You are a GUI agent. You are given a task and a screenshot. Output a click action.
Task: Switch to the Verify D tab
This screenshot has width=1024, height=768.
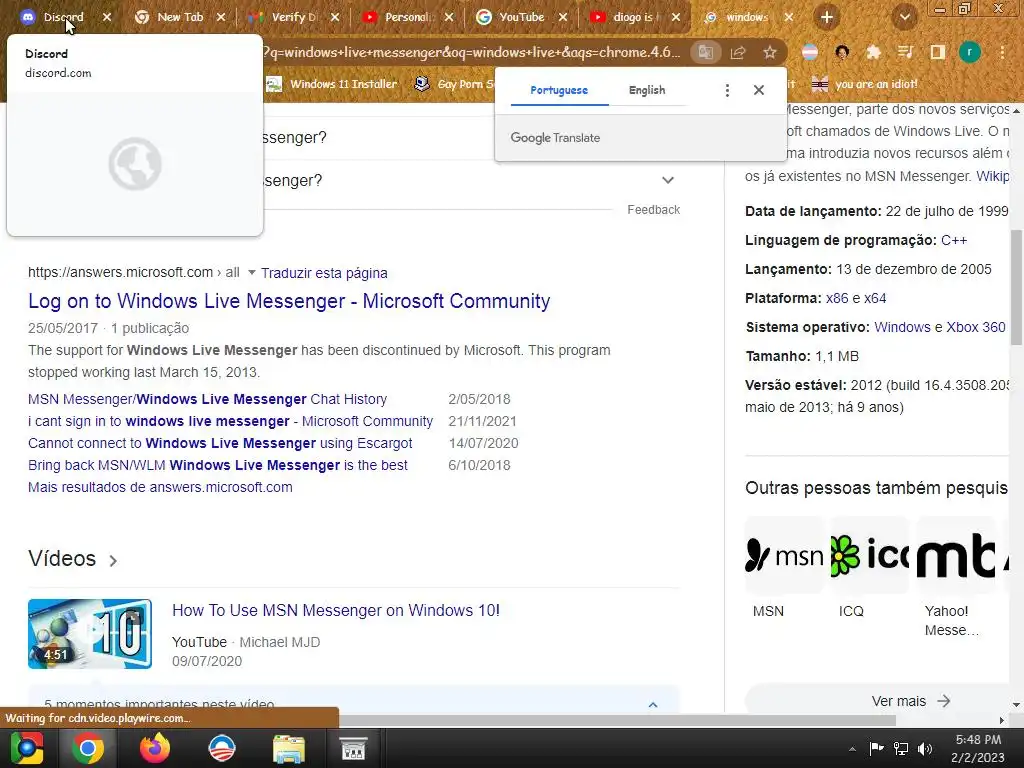point(293,17)
